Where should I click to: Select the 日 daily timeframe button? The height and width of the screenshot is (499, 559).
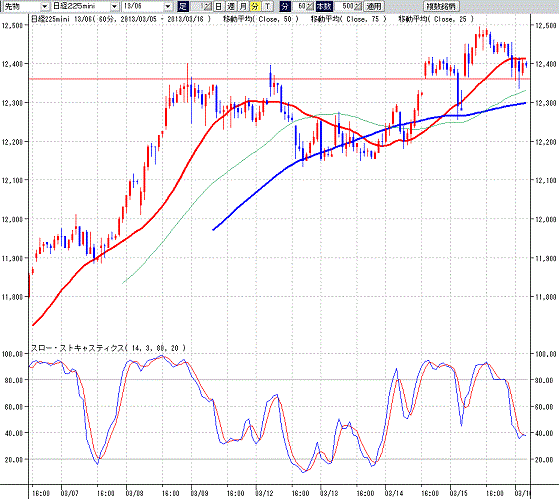[219, 6]
